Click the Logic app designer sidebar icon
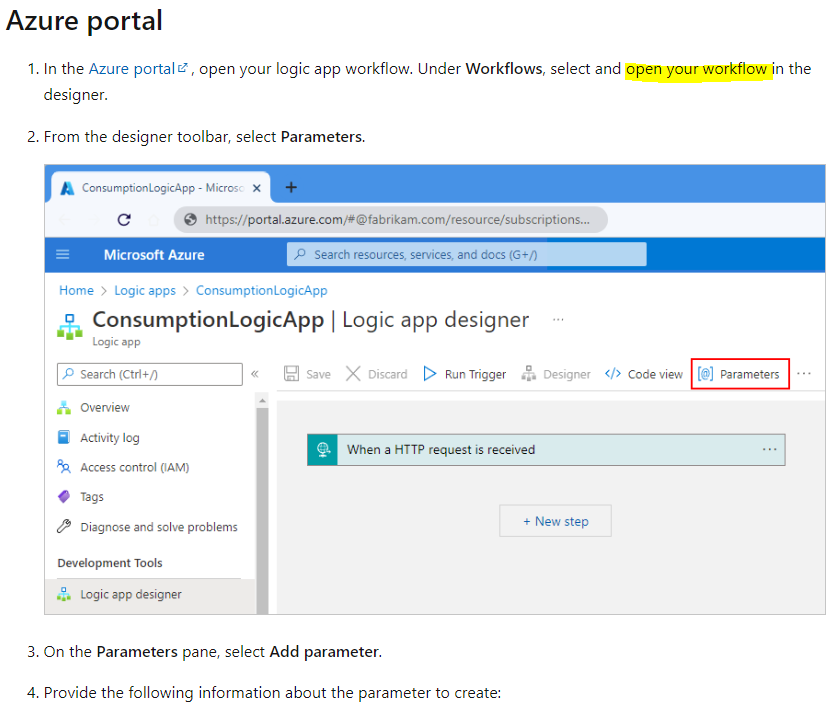The height and width of the screenshot is (708, 839). click(64, 594)
